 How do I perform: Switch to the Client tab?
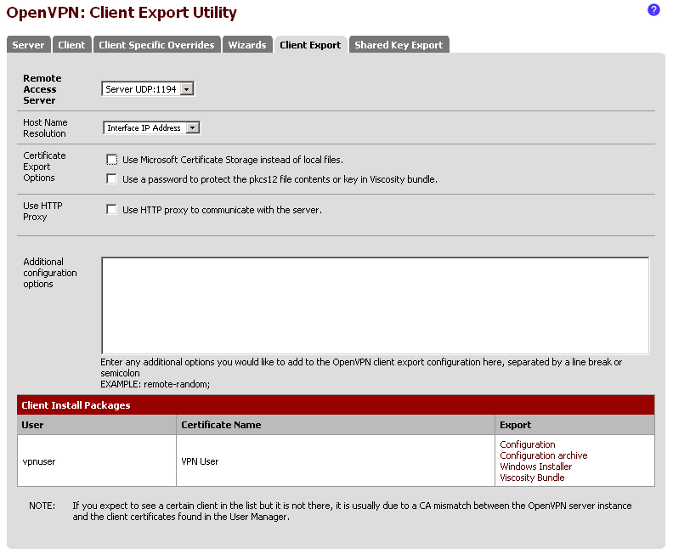[72, 45]
